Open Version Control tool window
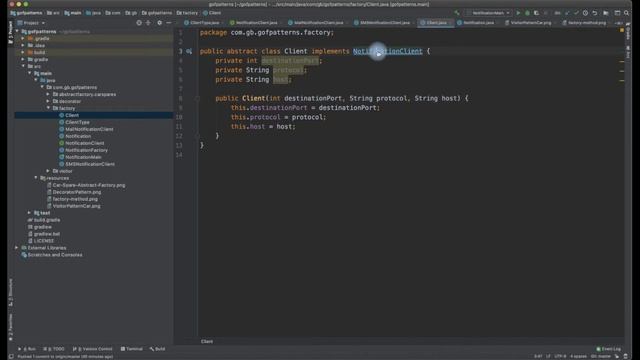The height and width of the screenshot is (360, 640). 93,349
